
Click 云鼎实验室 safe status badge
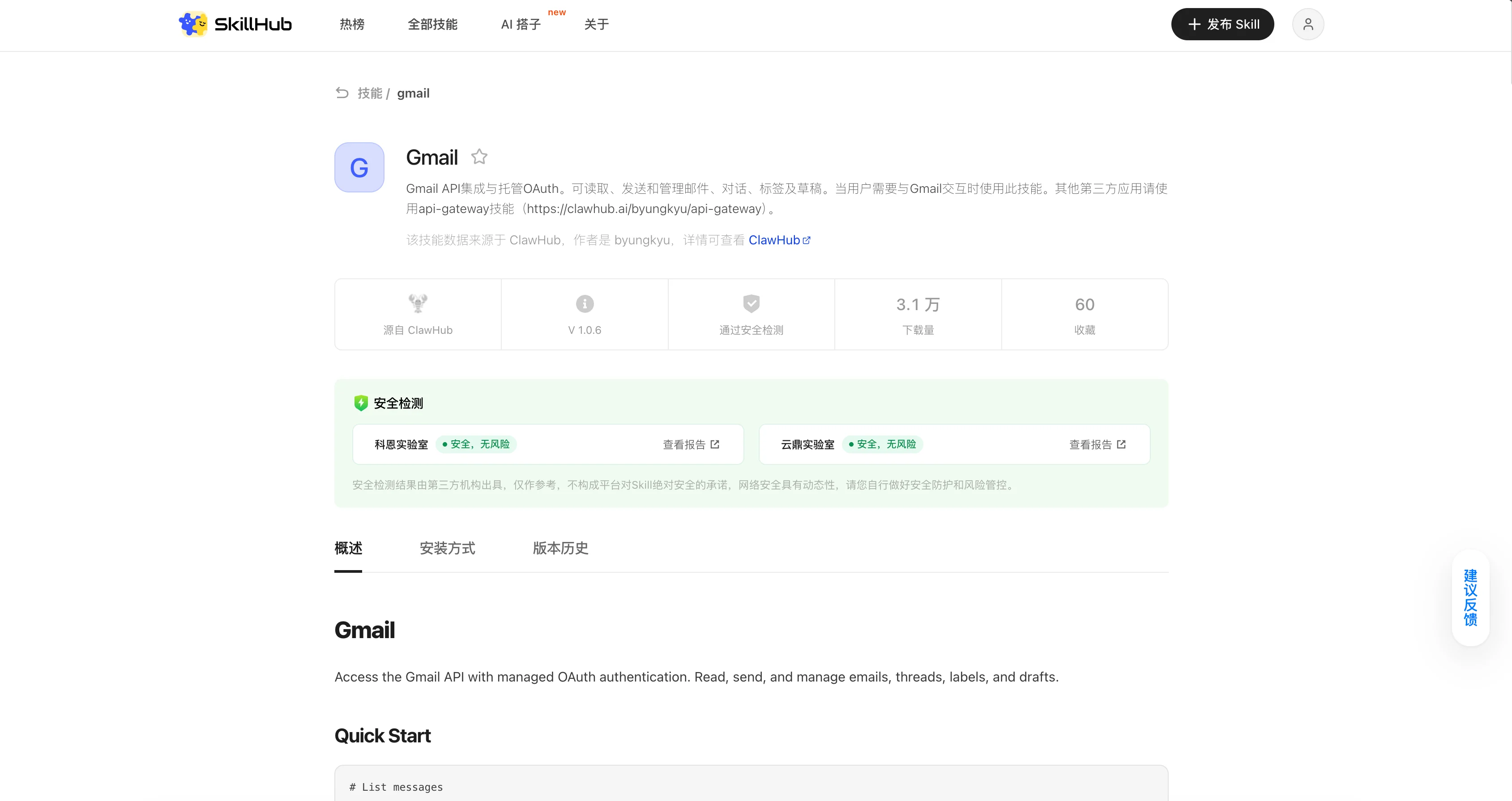pyautogui.click(x=882, y=444)
